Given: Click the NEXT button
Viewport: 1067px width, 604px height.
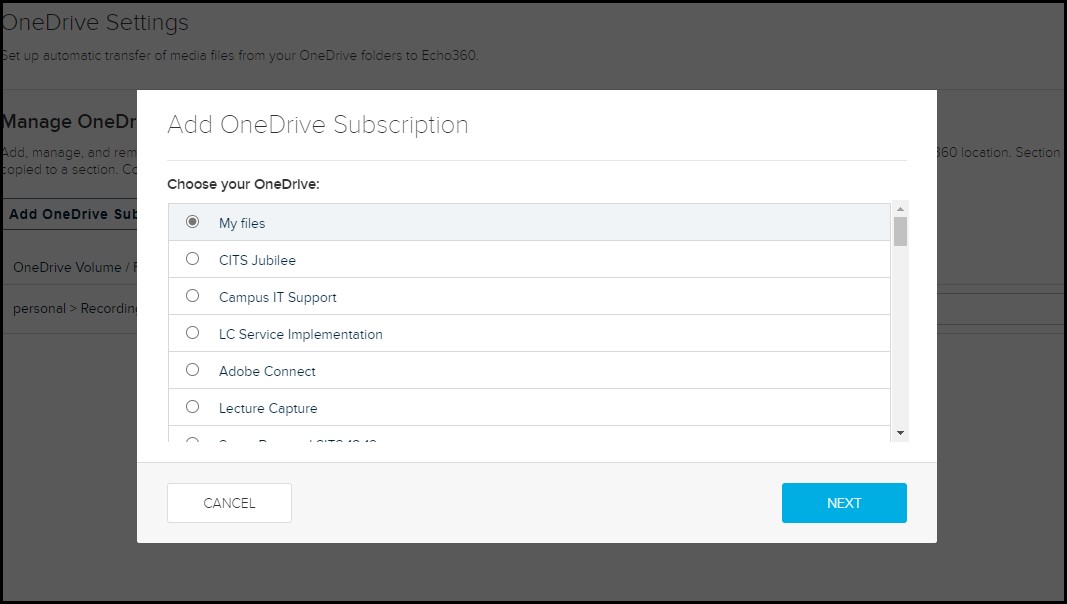Looking at the screenshot, I should click(844, 503).
